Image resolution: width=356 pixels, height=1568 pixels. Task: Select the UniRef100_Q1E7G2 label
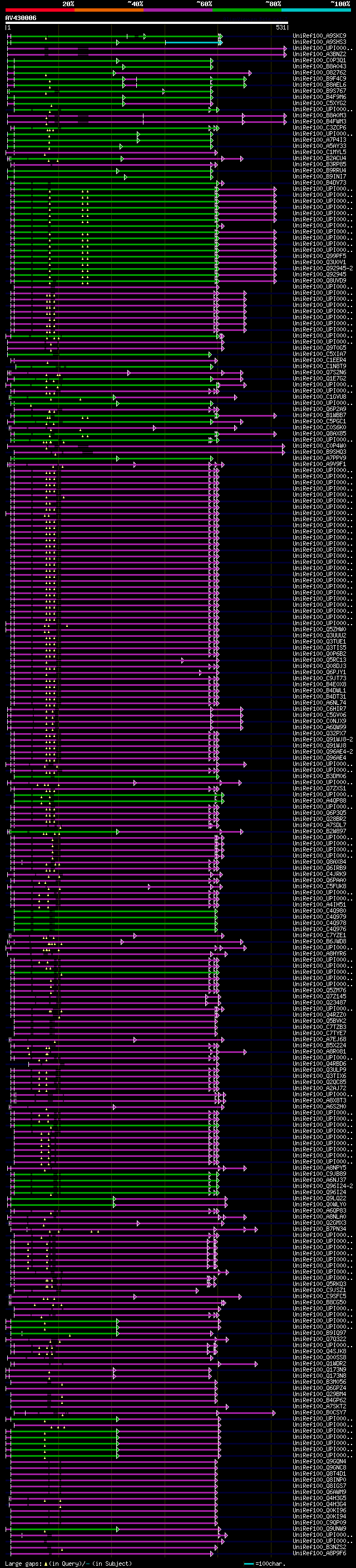(x=319, y=379)
